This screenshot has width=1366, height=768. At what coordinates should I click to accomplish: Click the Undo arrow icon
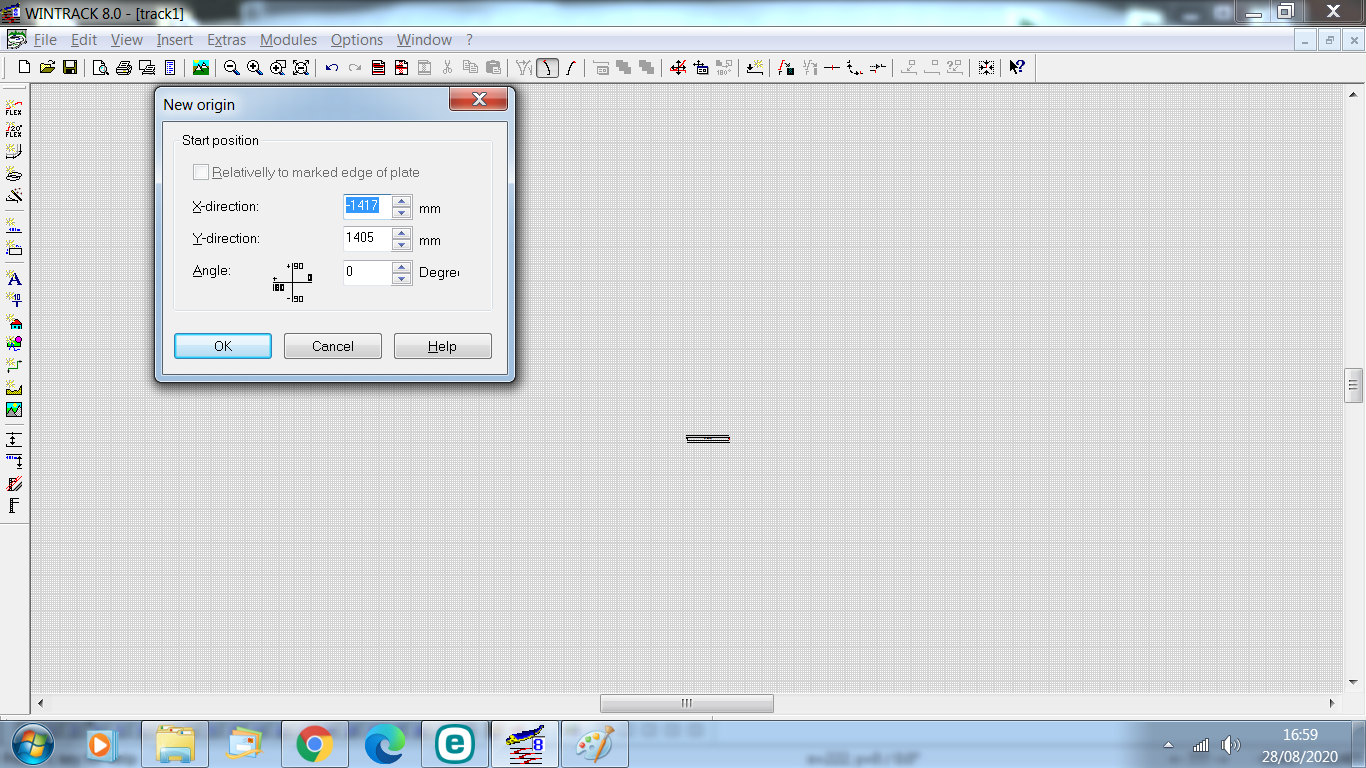click(332, 68)
